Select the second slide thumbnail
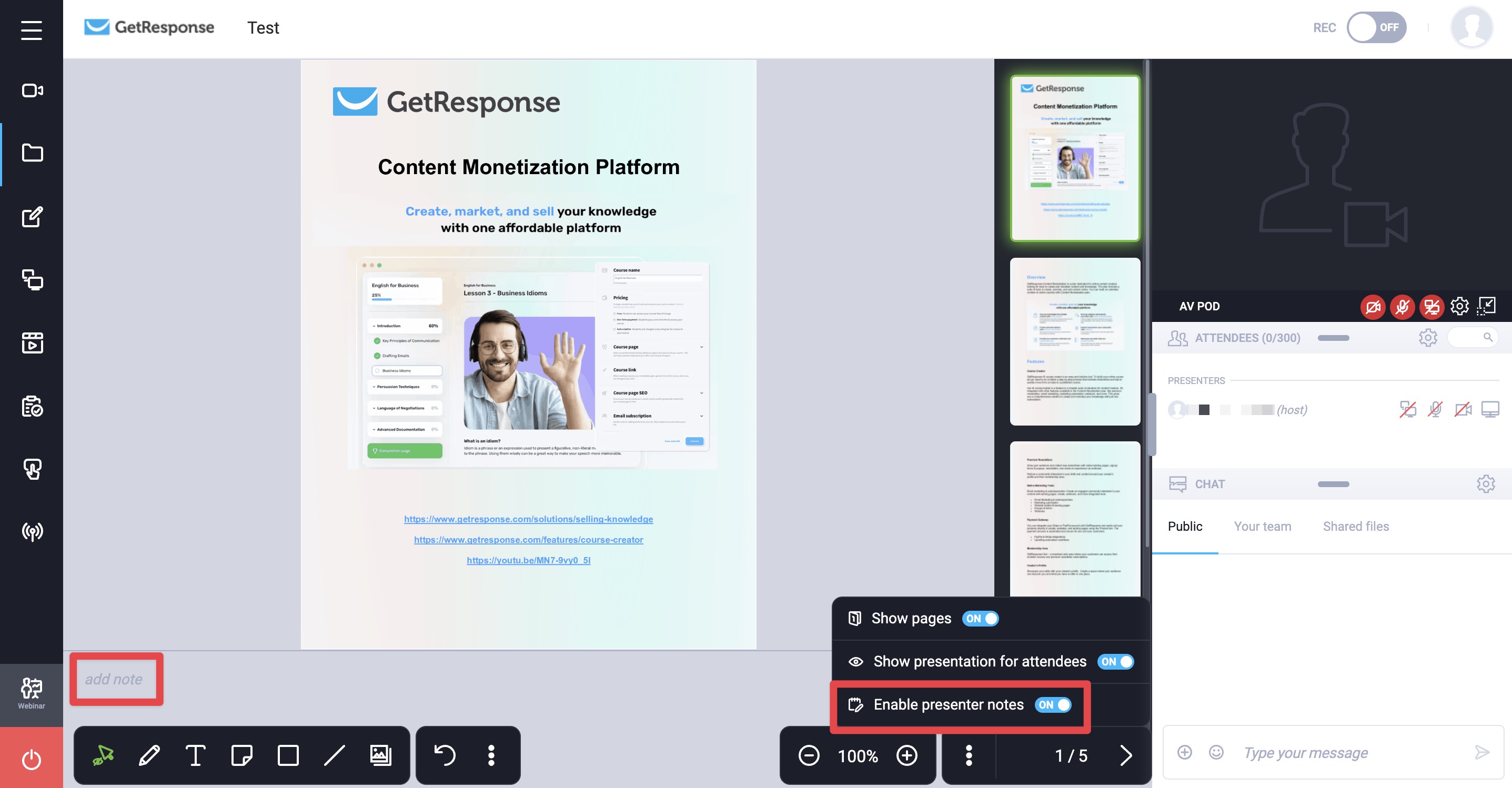 [1074, 341]
